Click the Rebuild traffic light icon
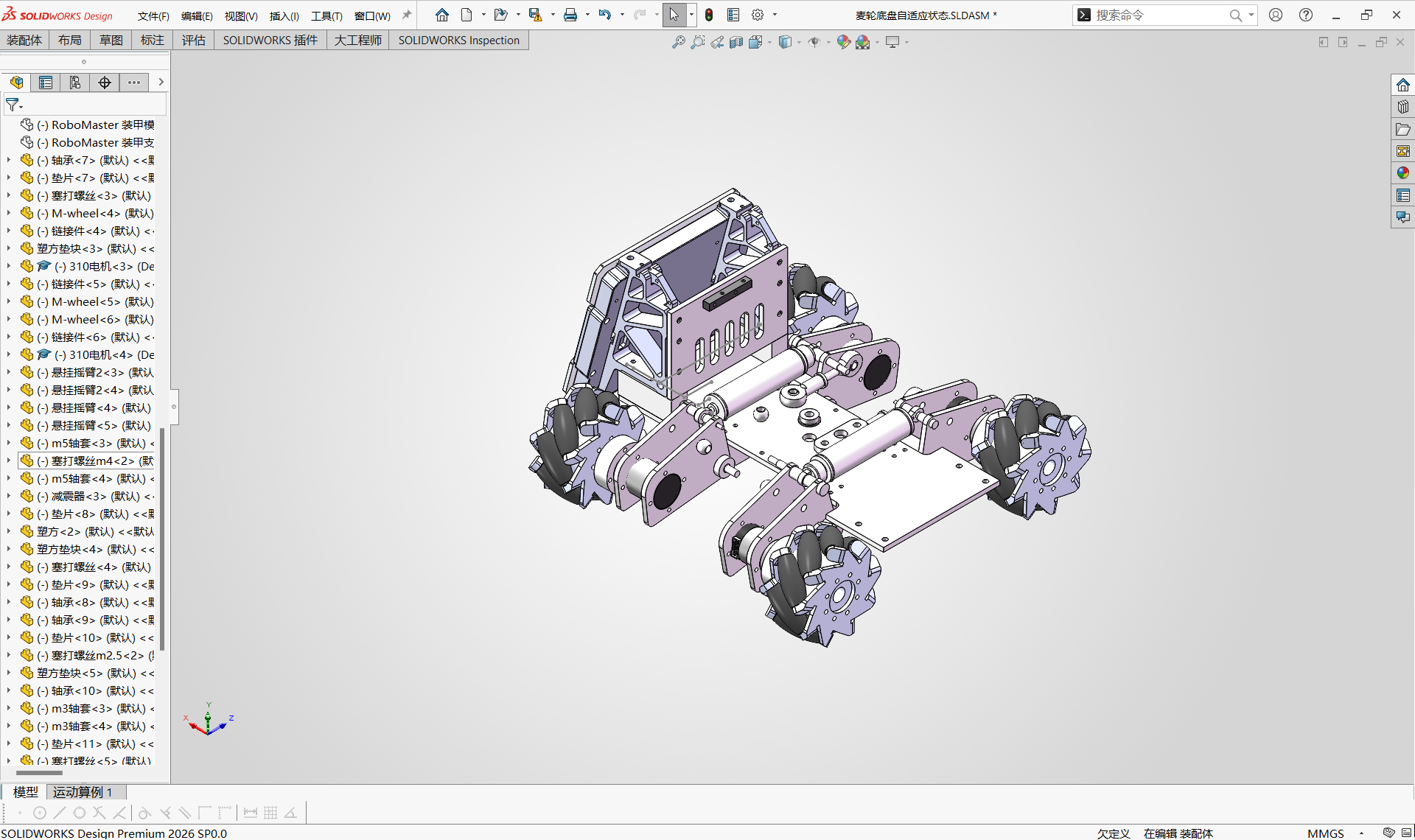 point(709,15)
